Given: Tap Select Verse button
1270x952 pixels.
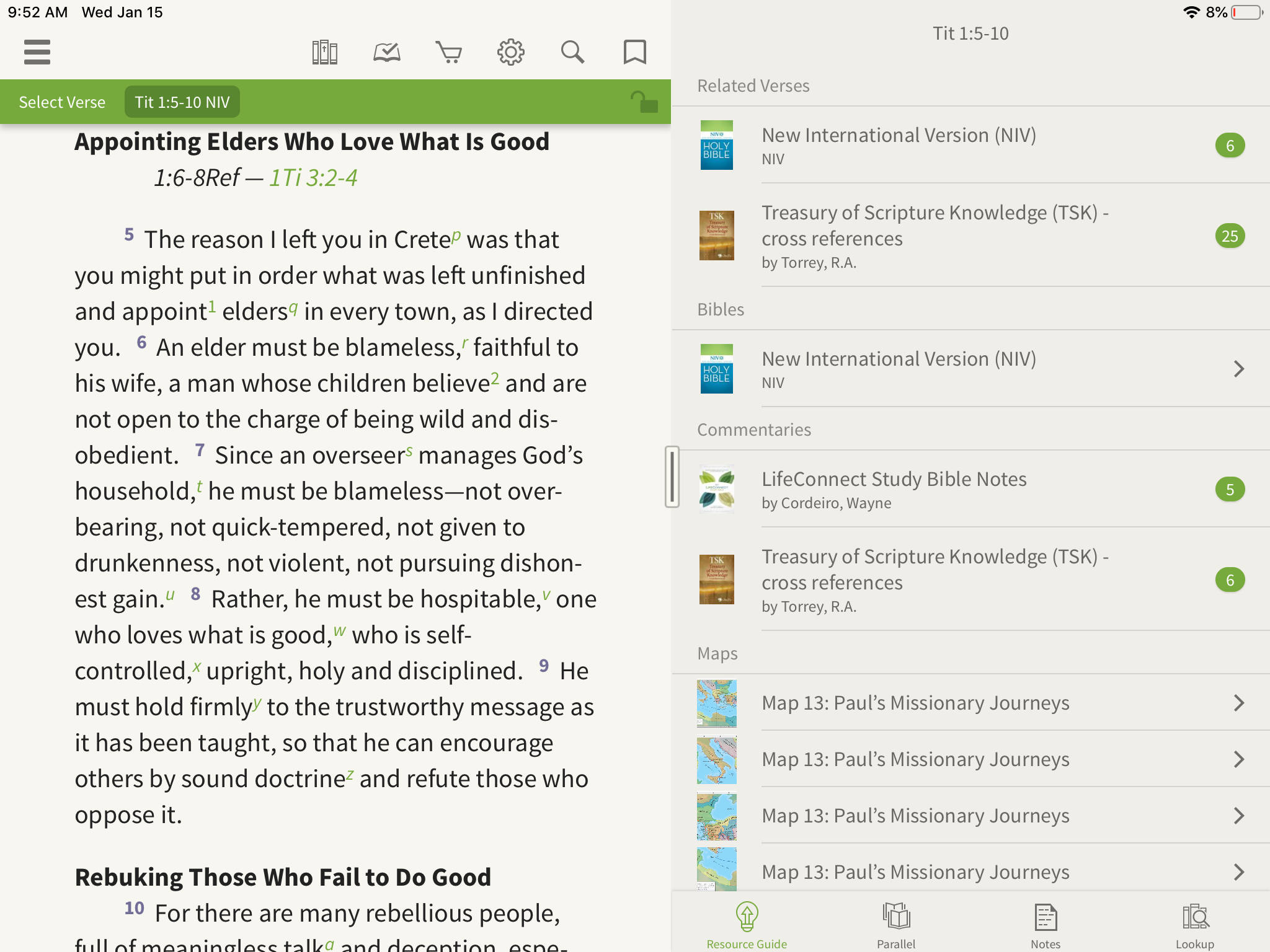Looking at the screenshot, I should point(62,102).
